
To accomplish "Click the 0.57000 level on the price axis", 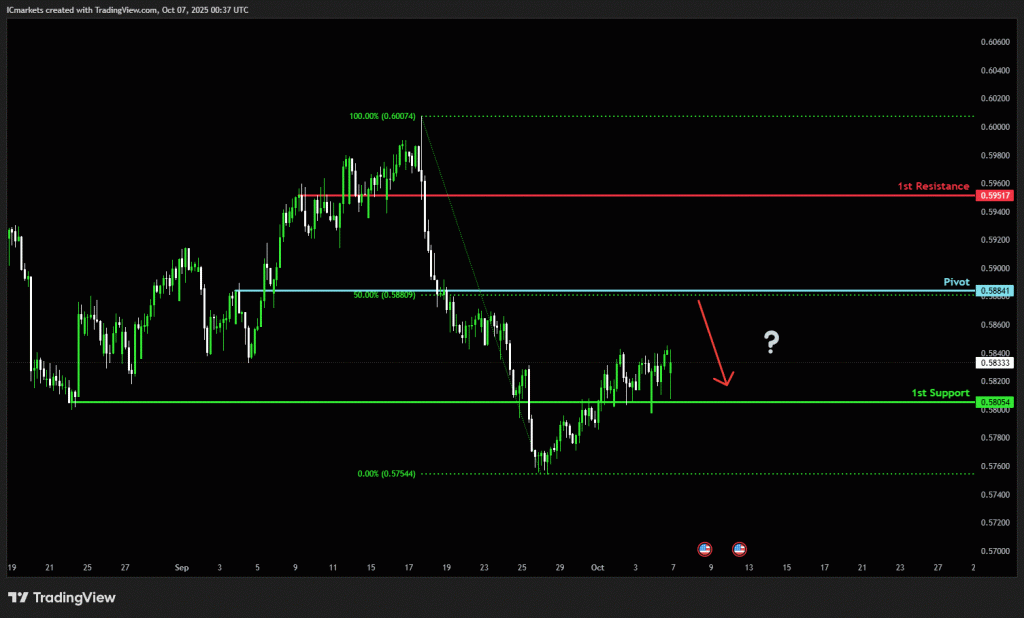I will [x=995, y=551].
